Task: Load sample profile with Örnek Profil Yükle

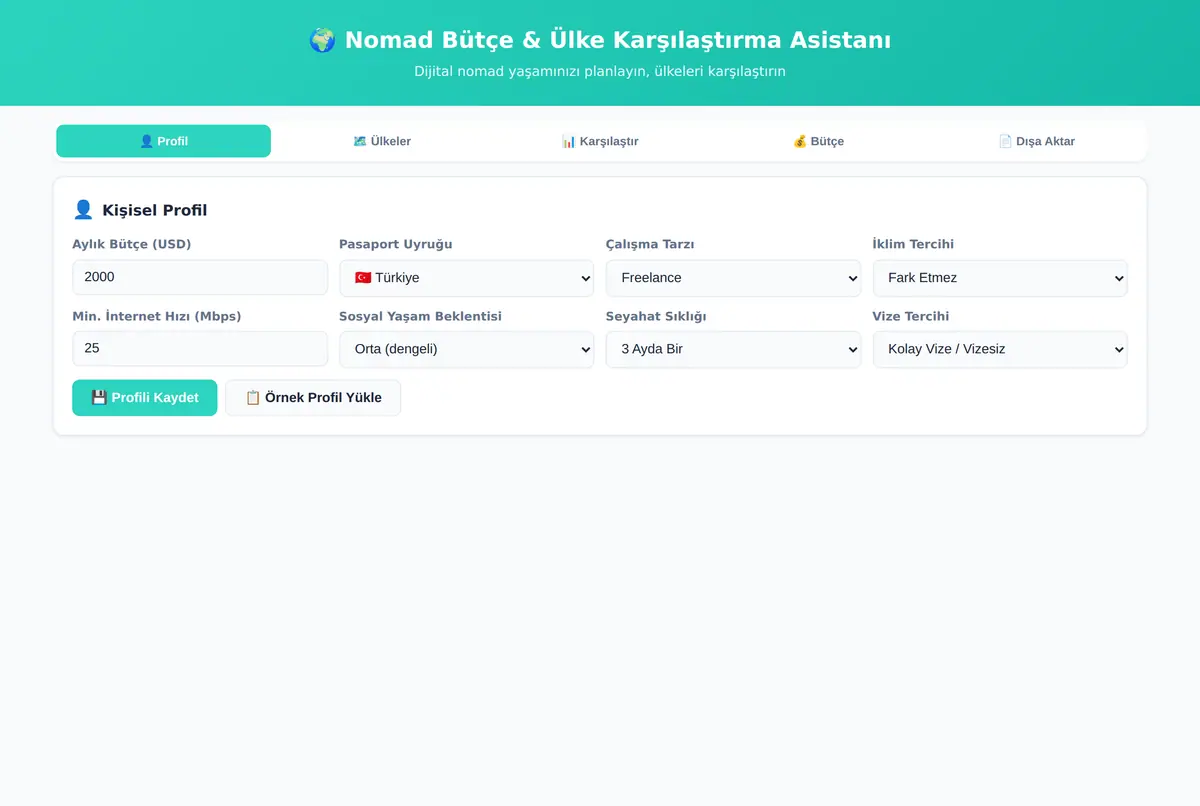Action: [x=313, y=398]
